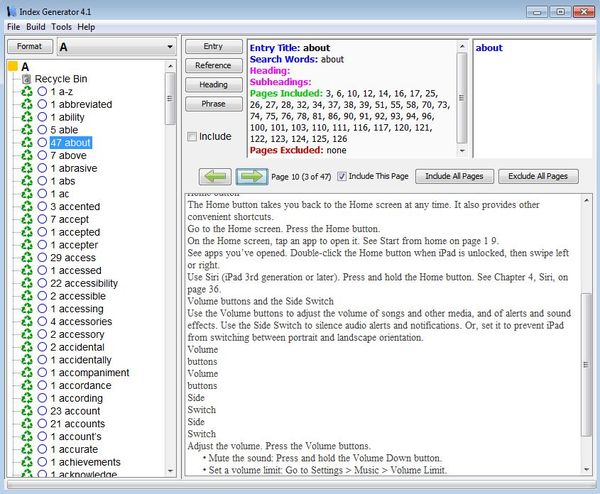600x494 pixels.
Task: Click recycle icon beside '47 about'
Action: tap(27, 143)
